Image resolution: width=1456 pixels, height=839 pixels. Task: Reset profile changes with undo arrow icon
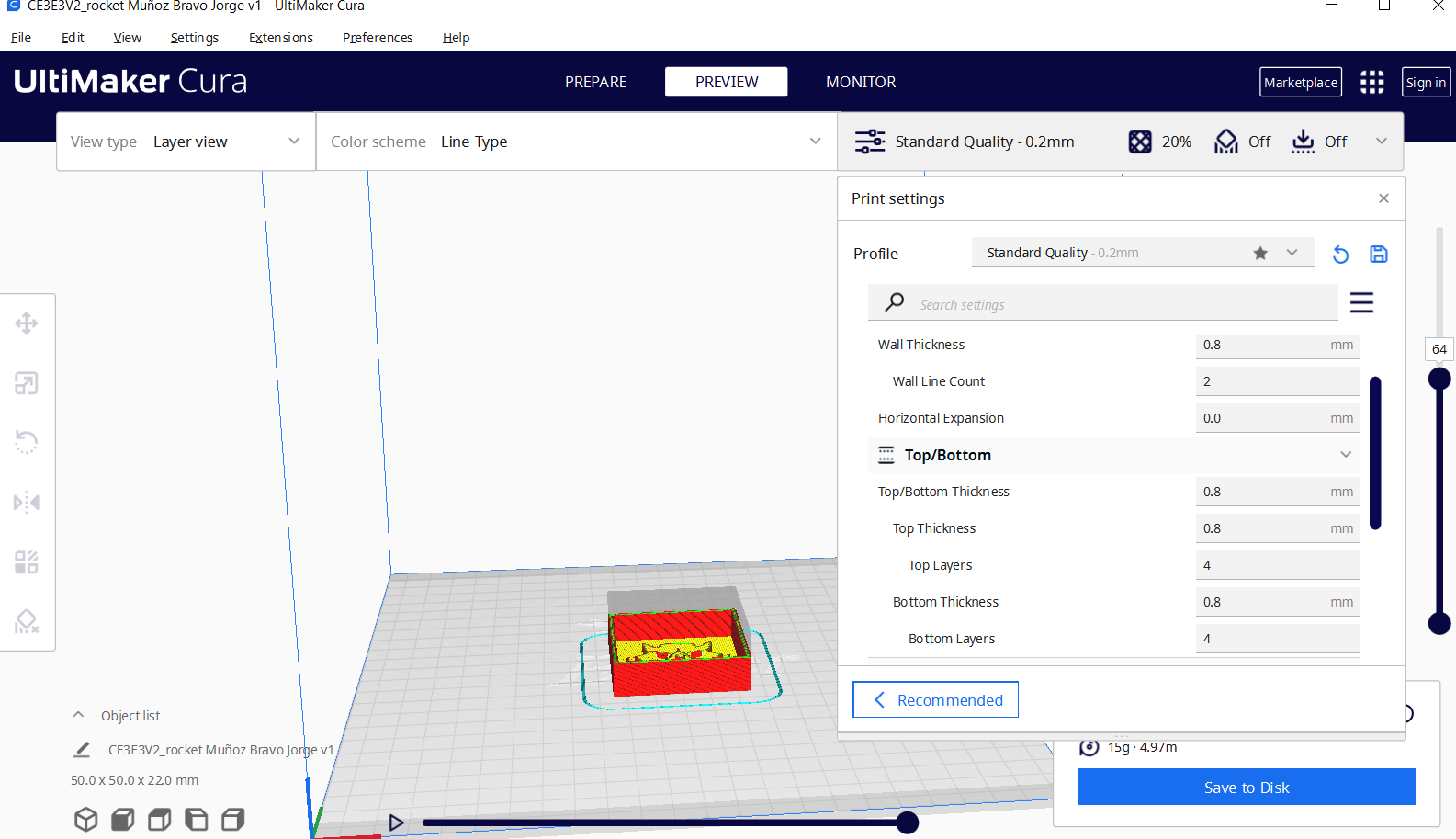tap(1341, 255)
